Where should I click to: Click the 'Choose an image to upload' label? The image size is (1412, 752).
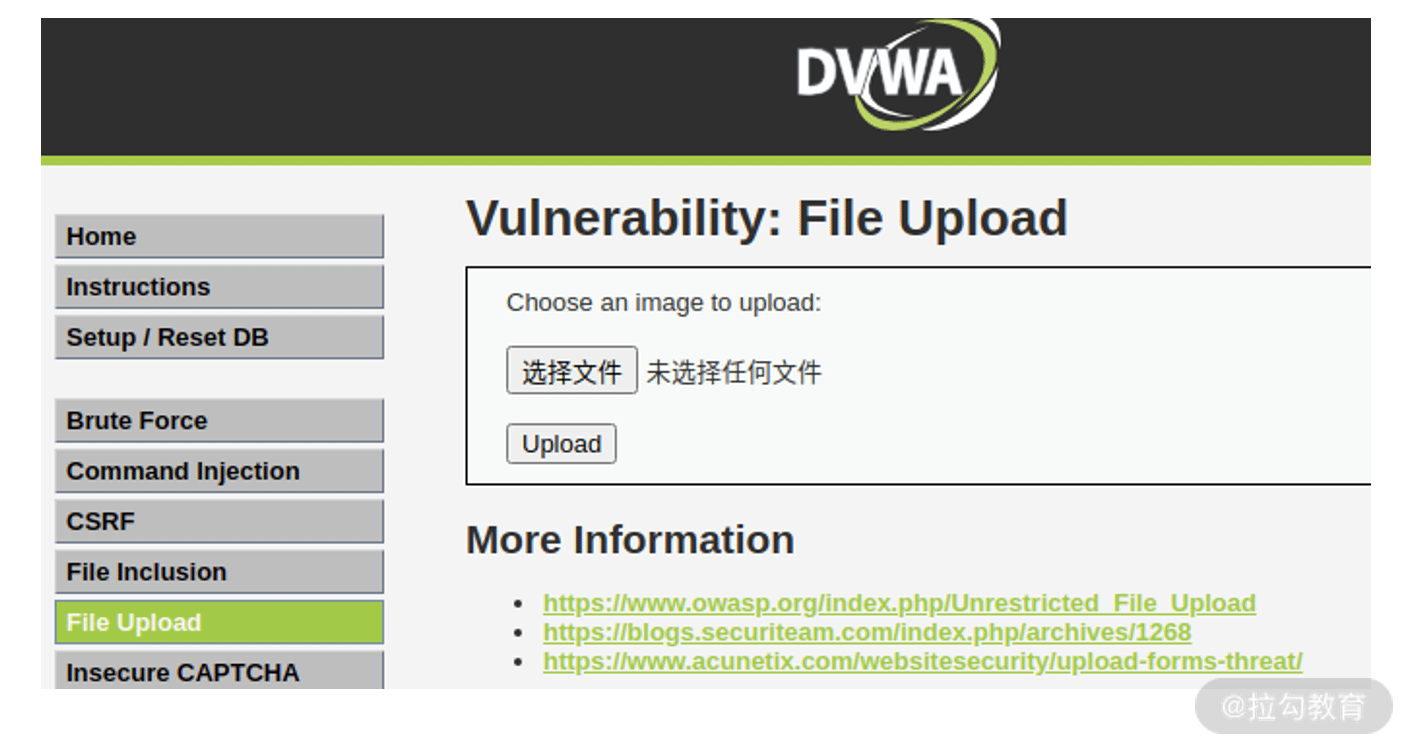664,303
